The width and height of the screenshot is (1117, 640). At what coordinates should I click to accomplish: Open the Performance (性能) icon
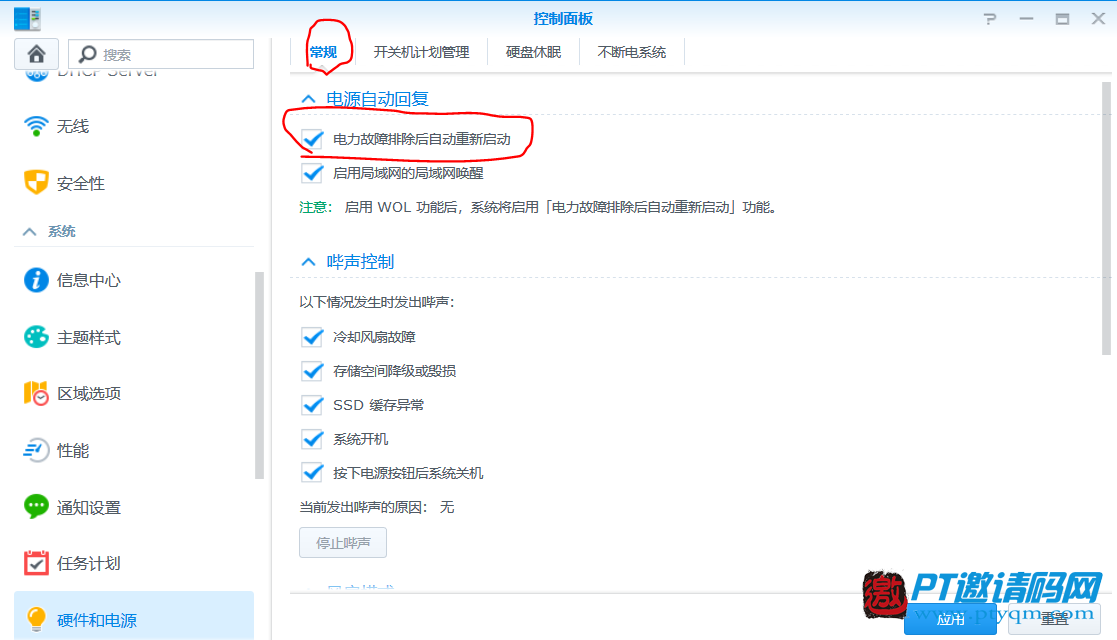click(36, 450)
